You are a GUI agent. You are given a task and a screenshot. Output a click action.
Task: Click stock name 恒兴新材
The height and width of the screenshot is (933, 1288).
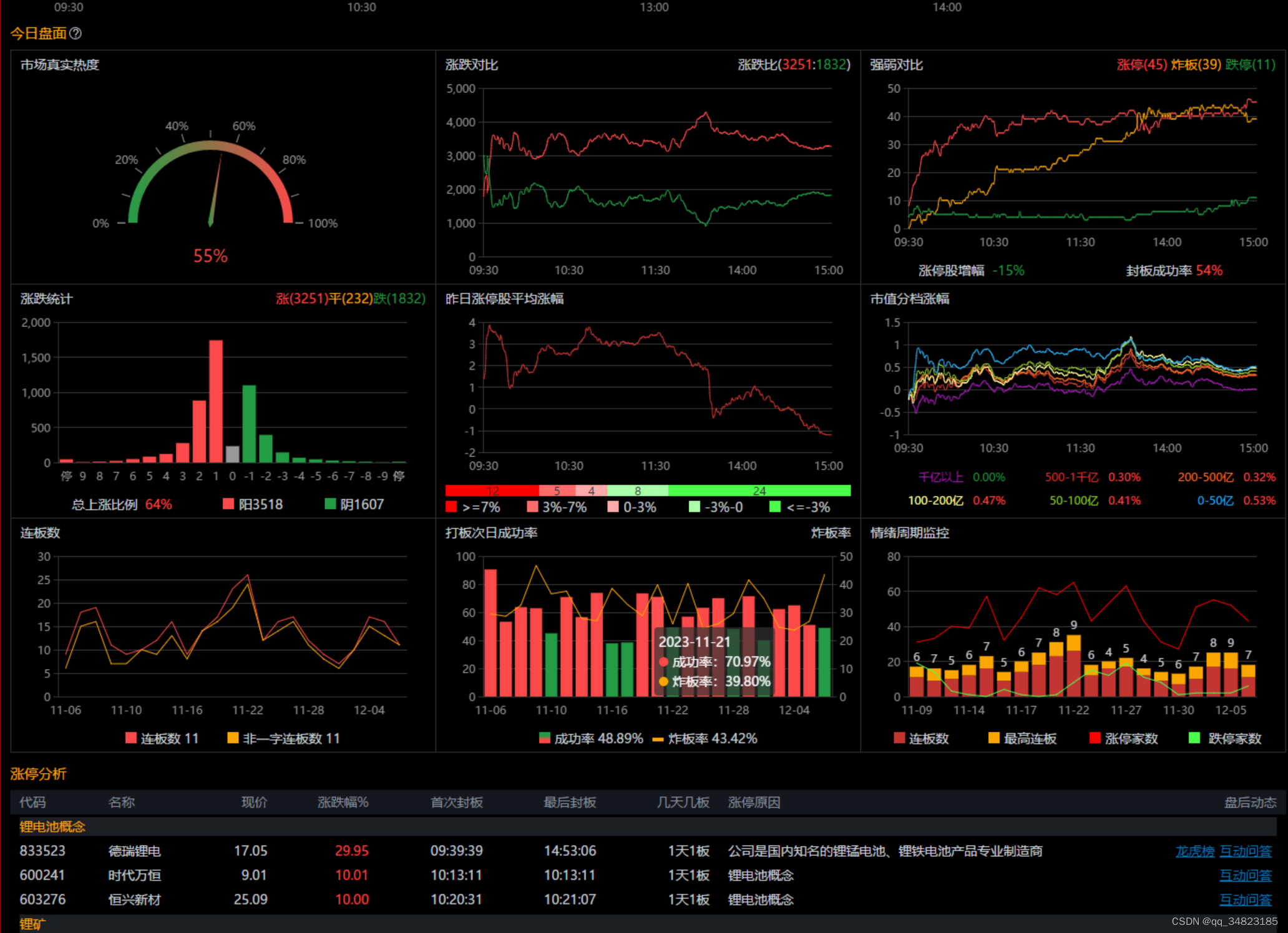134,900
